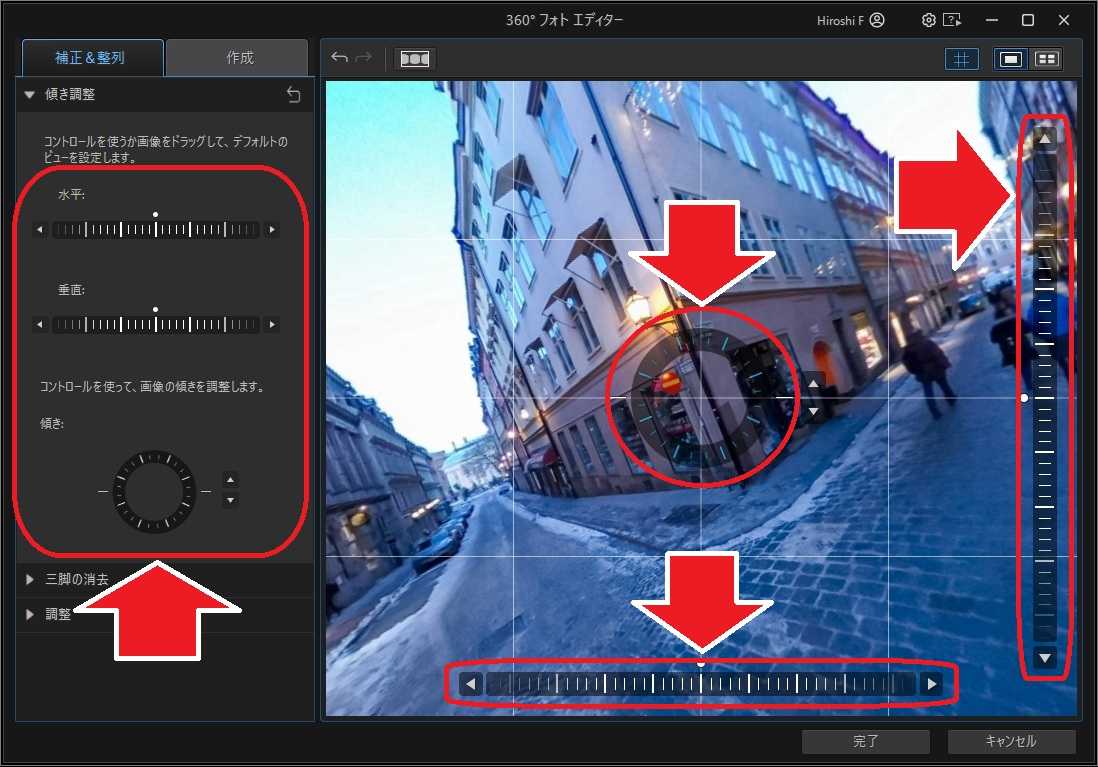
Task: Select the 補正＆整列 tab
Action: (x=91, y=57)
